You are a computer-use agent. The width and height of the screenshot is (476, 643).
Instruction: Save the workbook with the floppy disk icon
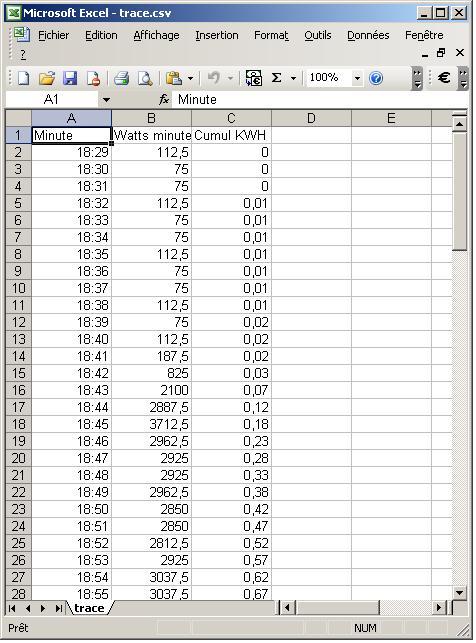tap(70, 78)
